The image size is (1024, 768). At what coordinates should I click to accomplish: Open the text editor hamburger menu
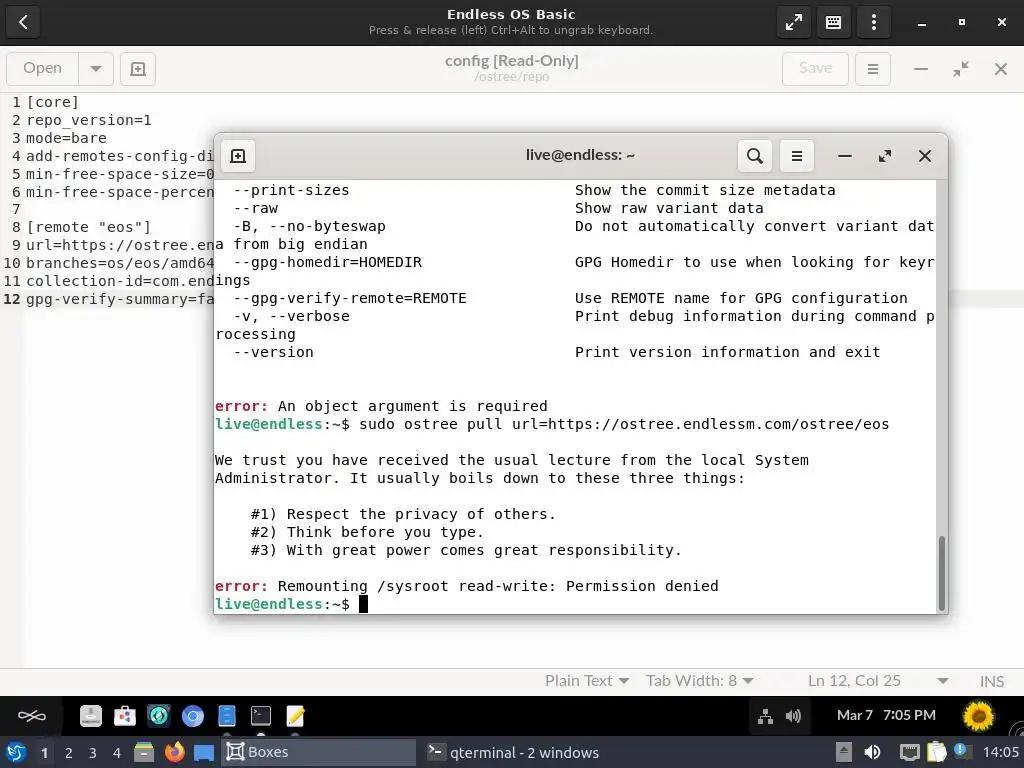[872, 69]
